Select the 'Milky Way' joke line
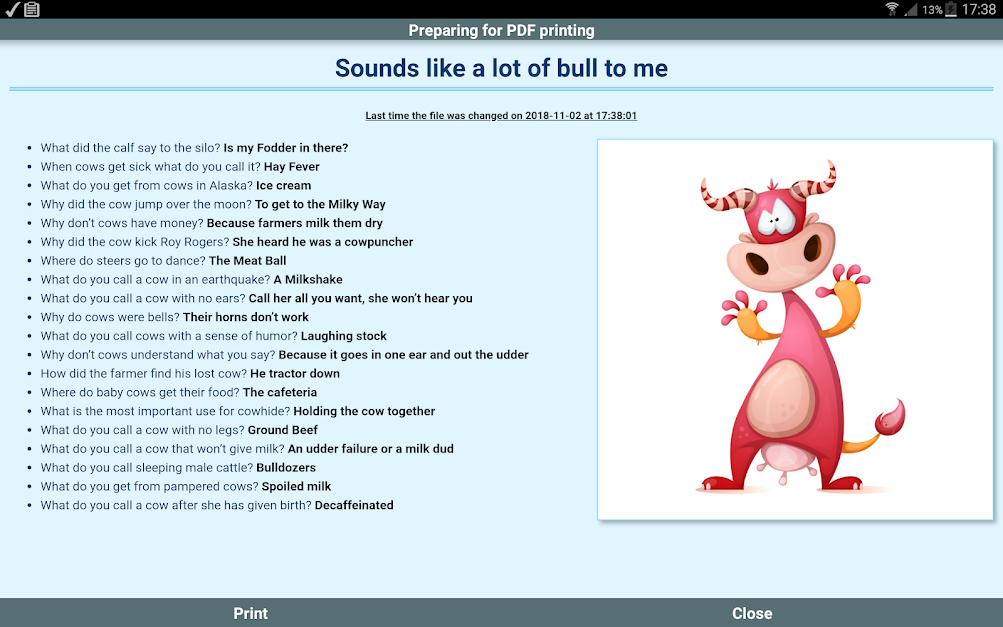Viewport: 1003px width, 627px height. 213,204
